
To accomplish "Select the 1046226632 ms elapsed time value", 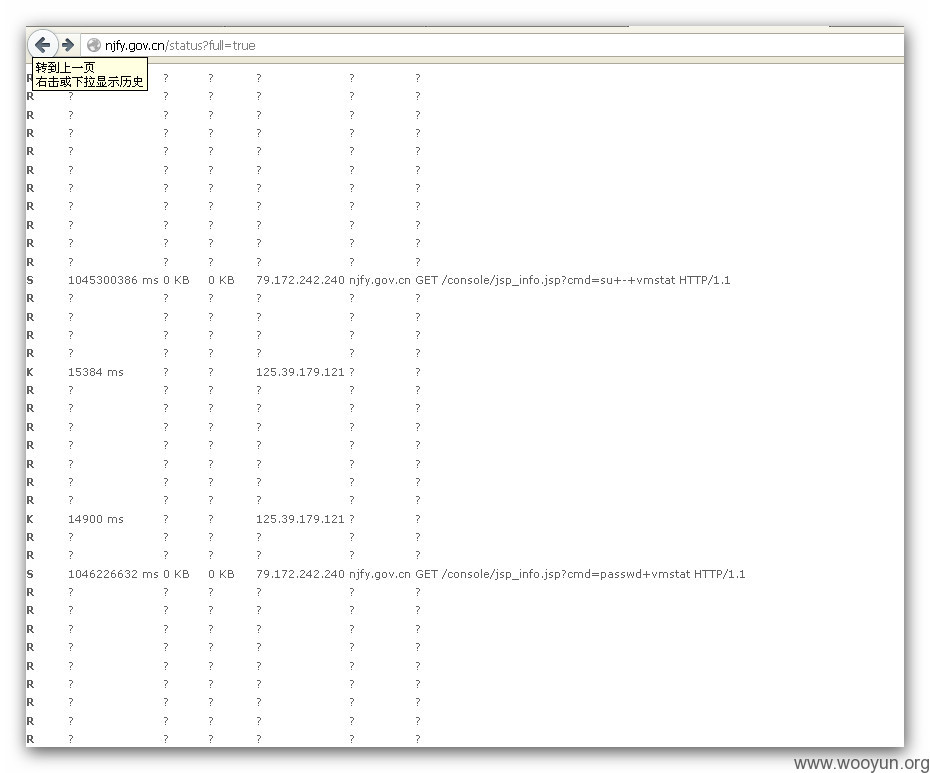I will click(113, 574).
